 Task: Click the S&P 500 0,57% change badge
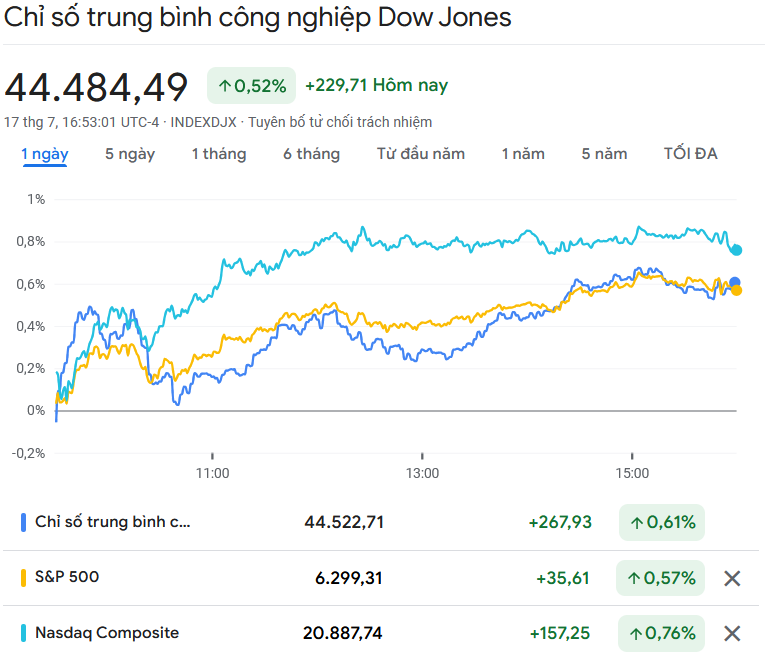click(661, 578)
